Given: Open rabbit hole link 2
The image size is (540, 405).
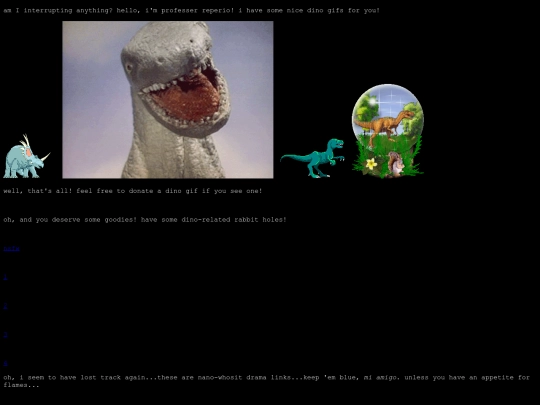Looking at the screenshot, I should 5,306.
